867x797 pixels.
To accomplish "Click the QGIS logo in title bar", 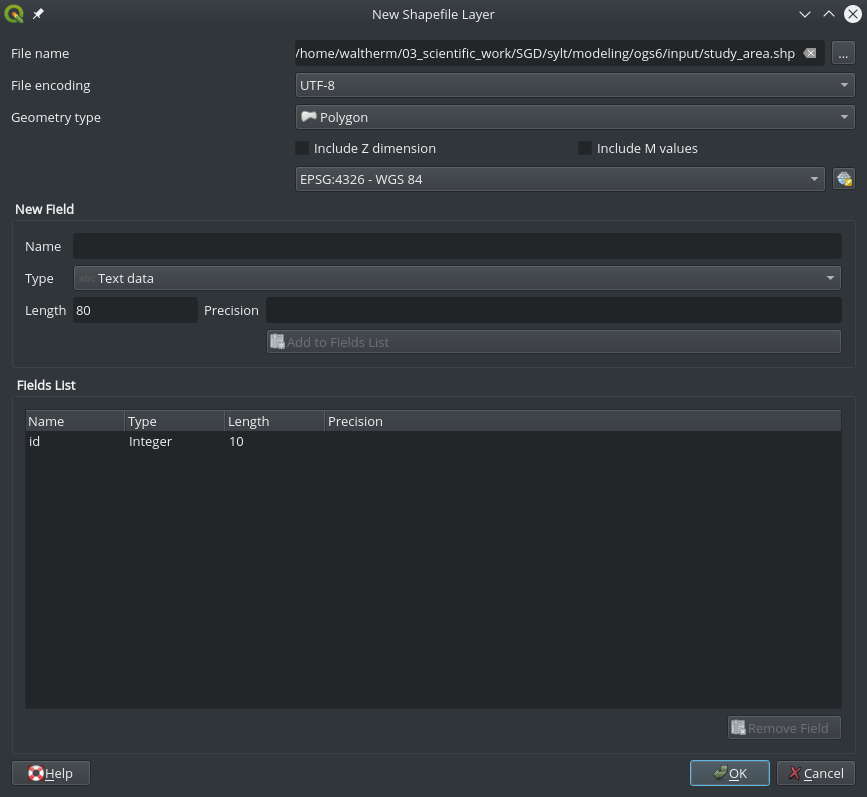I will [14, 14].
